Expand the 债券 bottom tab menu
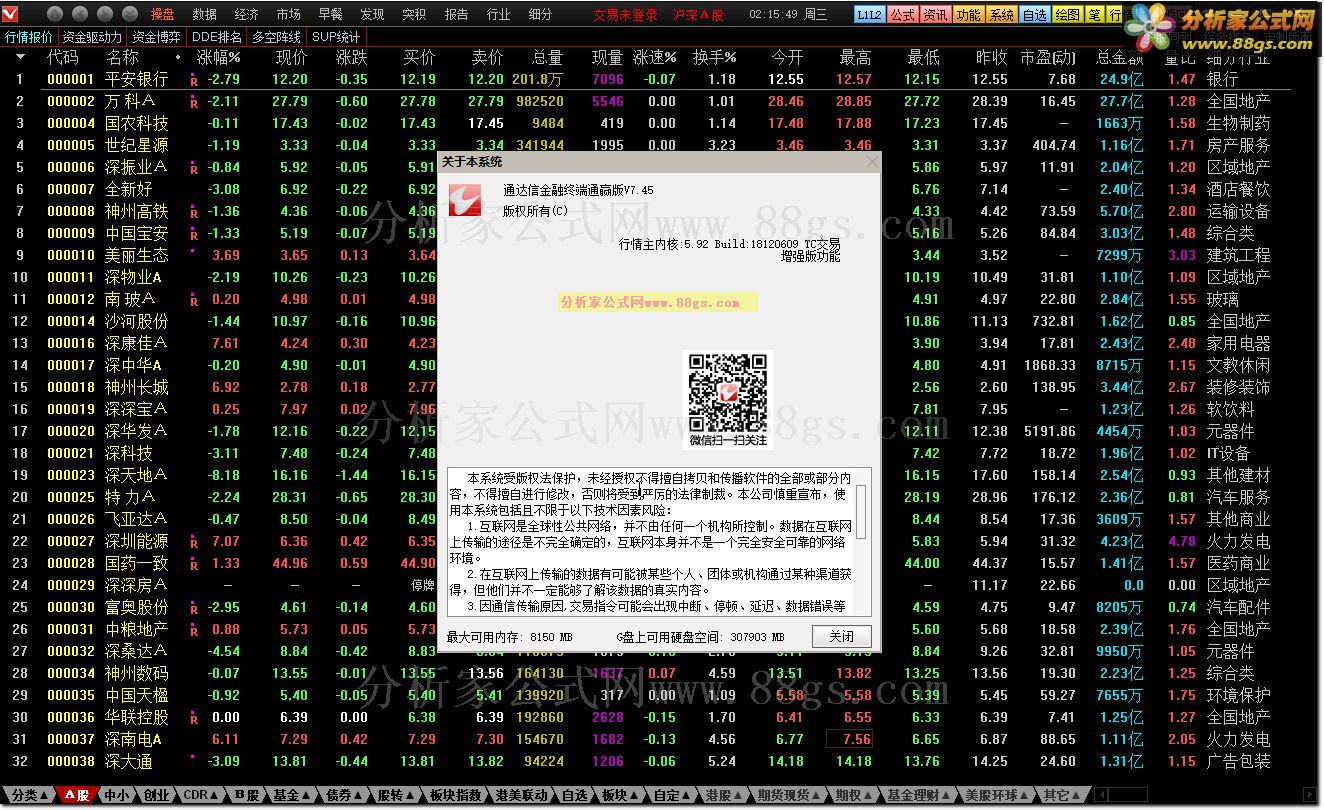Viewport: 1324px width, 810px height. tap(343, 795)
